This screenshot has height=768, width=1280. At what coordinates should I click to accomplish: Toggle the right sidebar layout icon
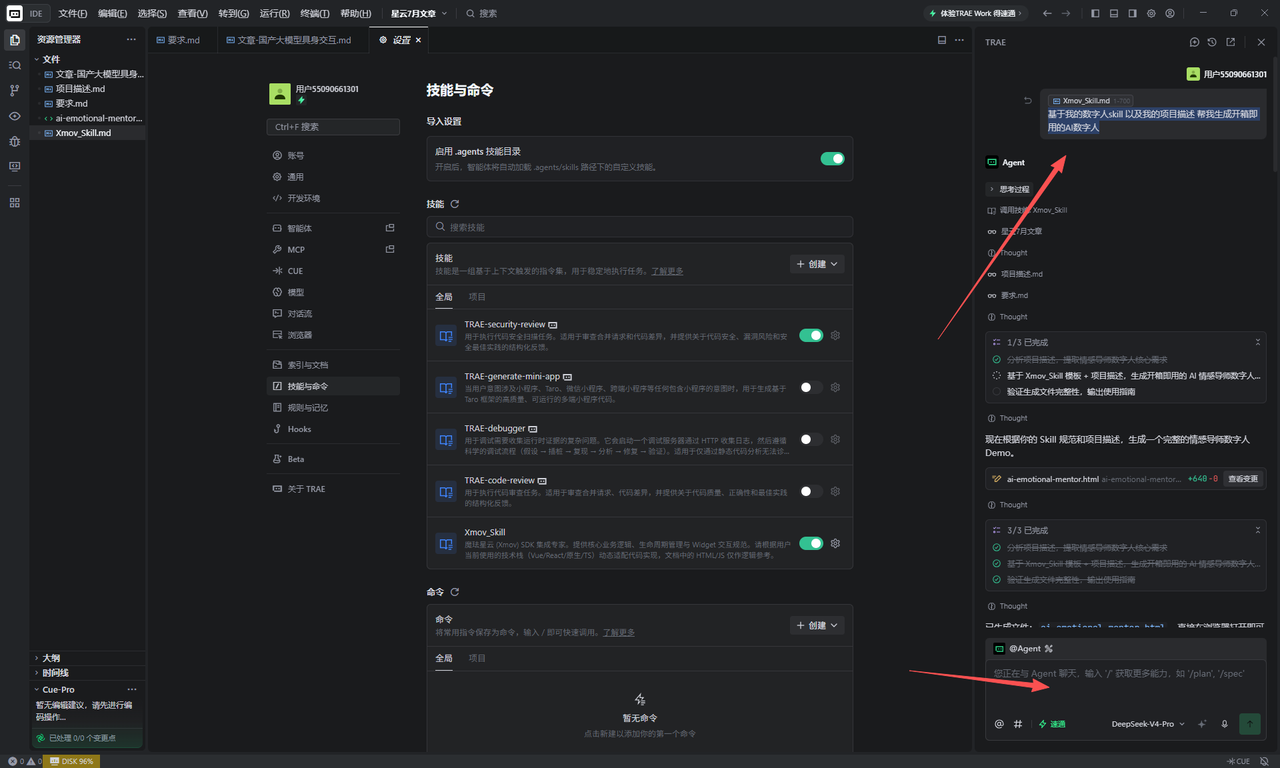[x=1132, y=14]
